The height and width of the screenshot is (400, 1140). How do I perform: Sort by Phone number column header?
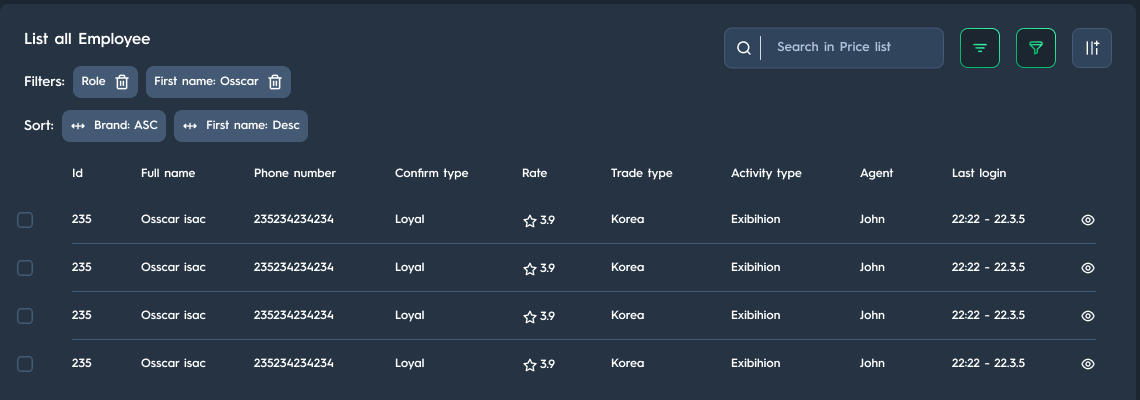click(x=294, y=173)
